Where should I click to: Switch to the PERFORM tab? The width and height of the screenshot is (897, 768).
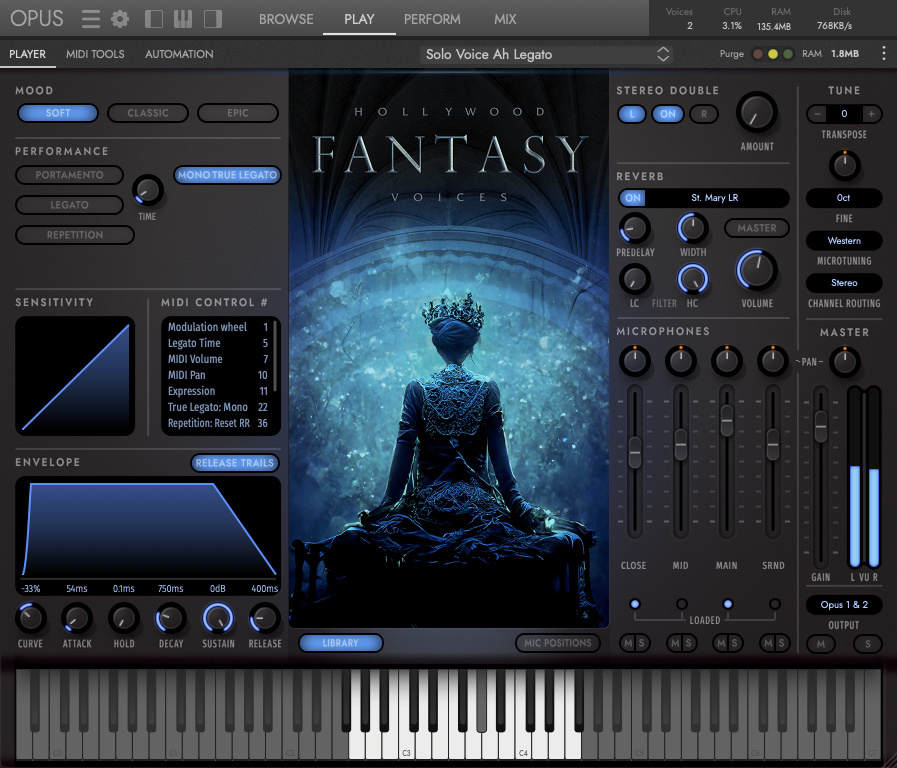click(x=432, y=18)
